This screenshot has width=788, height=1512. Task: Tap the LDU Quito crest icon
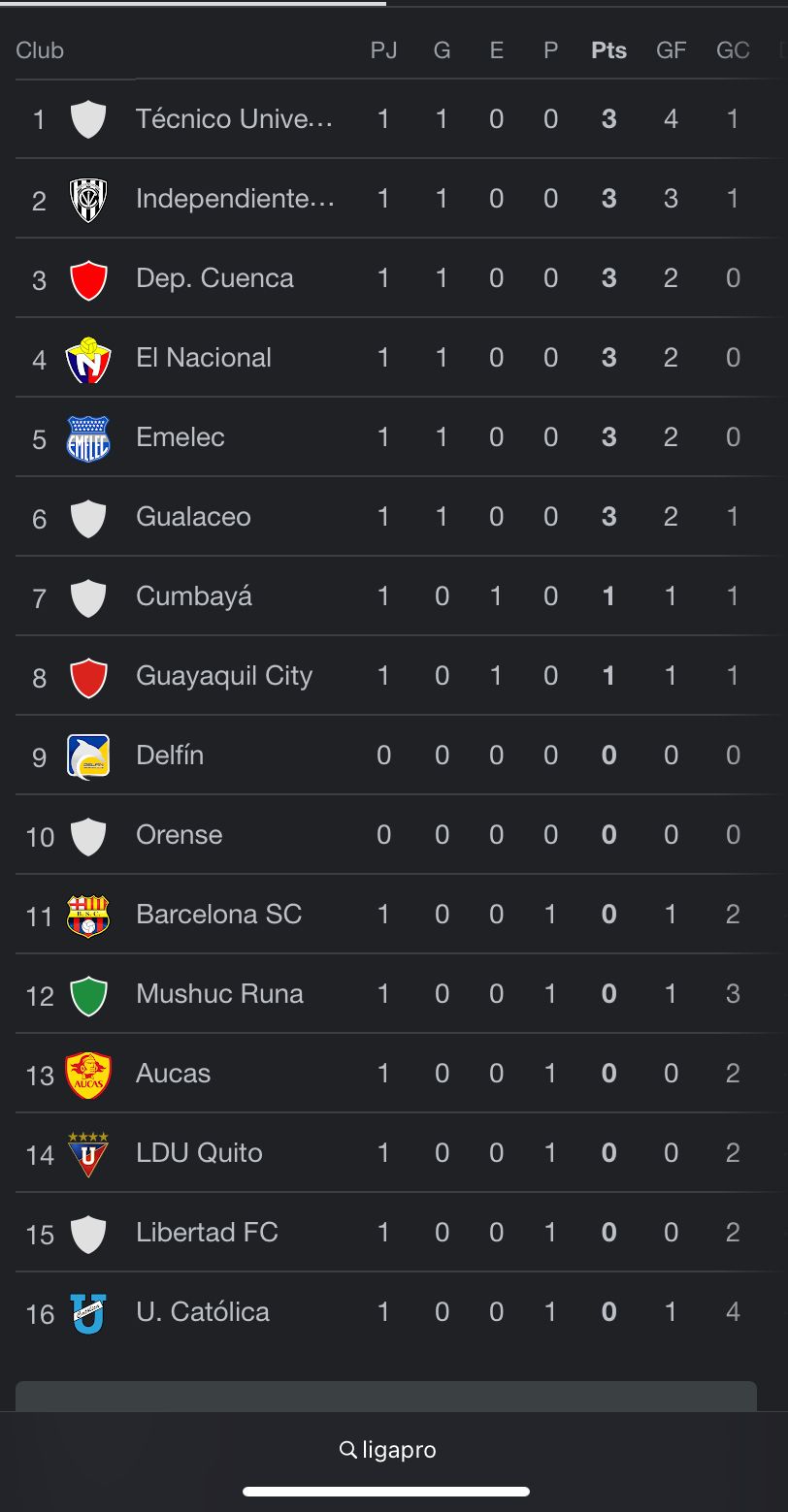pyautogui.click(x=88, y=1154)
